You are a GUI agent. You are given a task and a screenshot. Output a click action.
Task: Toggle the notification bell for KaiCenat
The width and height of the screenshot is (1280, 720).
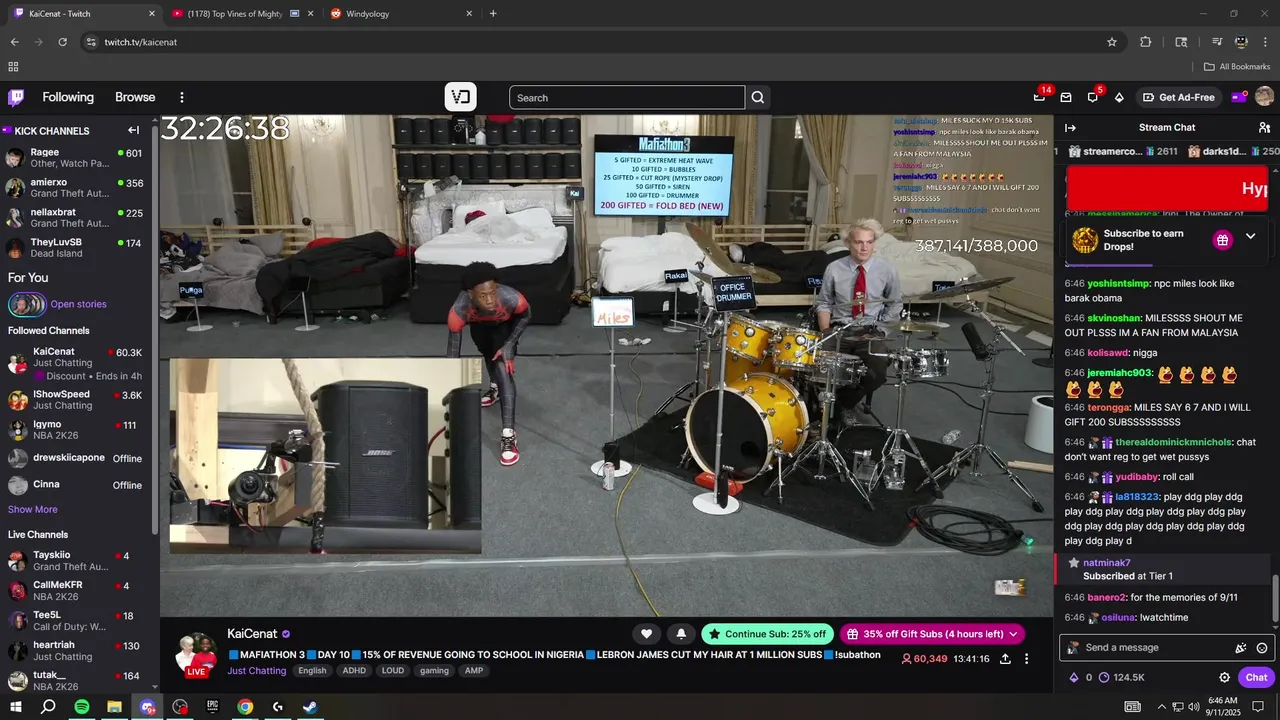click(x=681, y=633)
